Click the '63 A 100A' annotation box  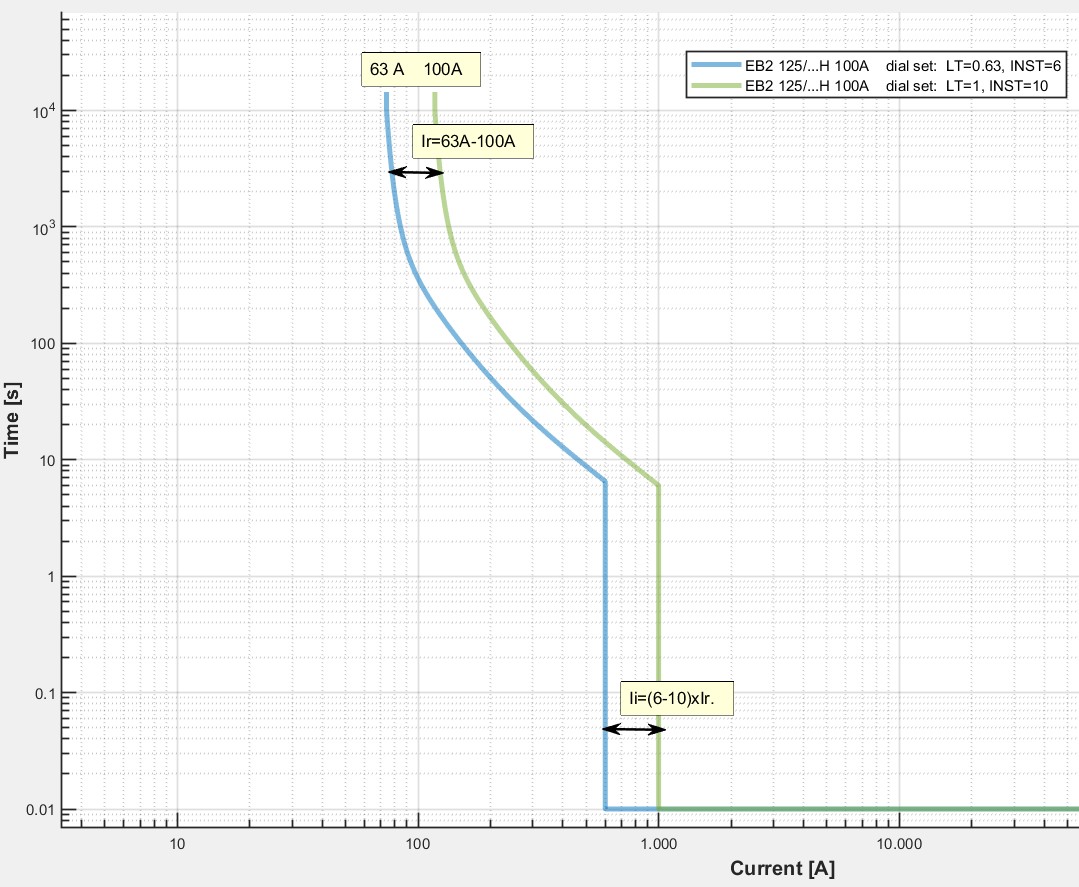point(421,70)
